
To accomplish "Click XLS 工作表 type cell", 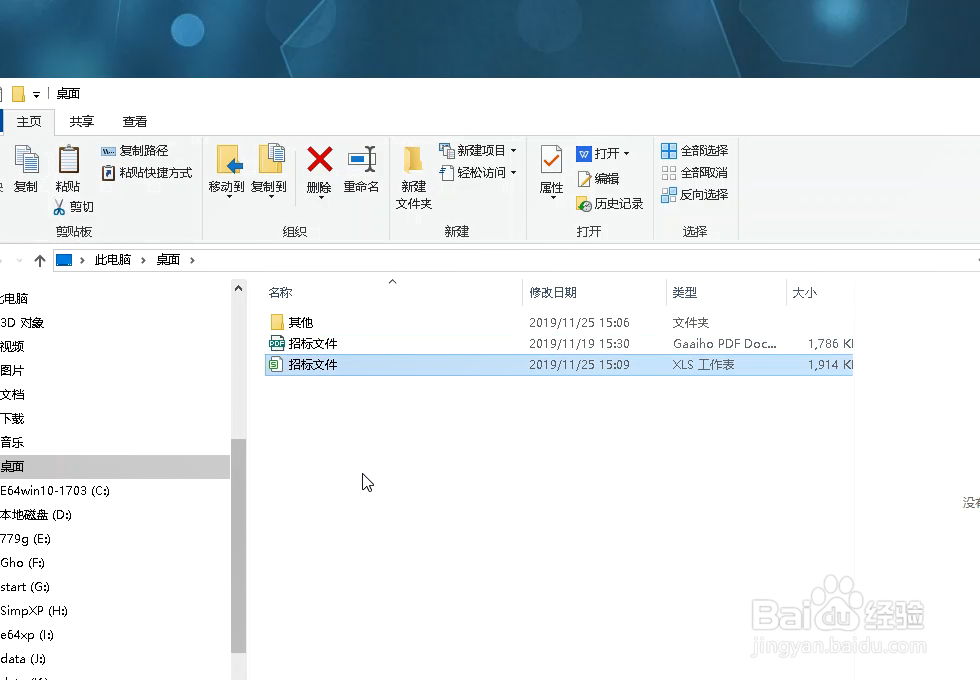I will coord(703,364).
